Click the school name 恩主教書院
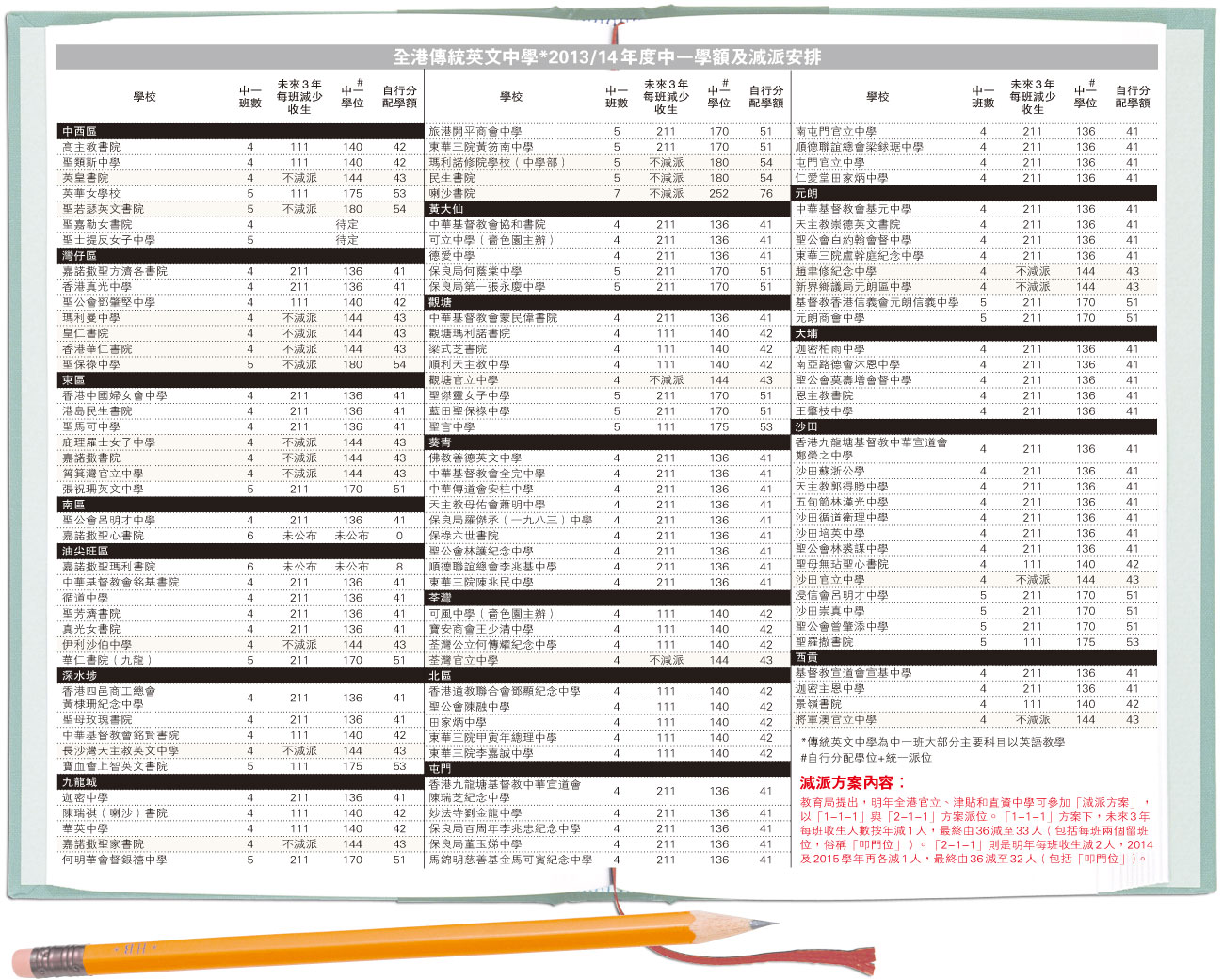 pos(825,395)
